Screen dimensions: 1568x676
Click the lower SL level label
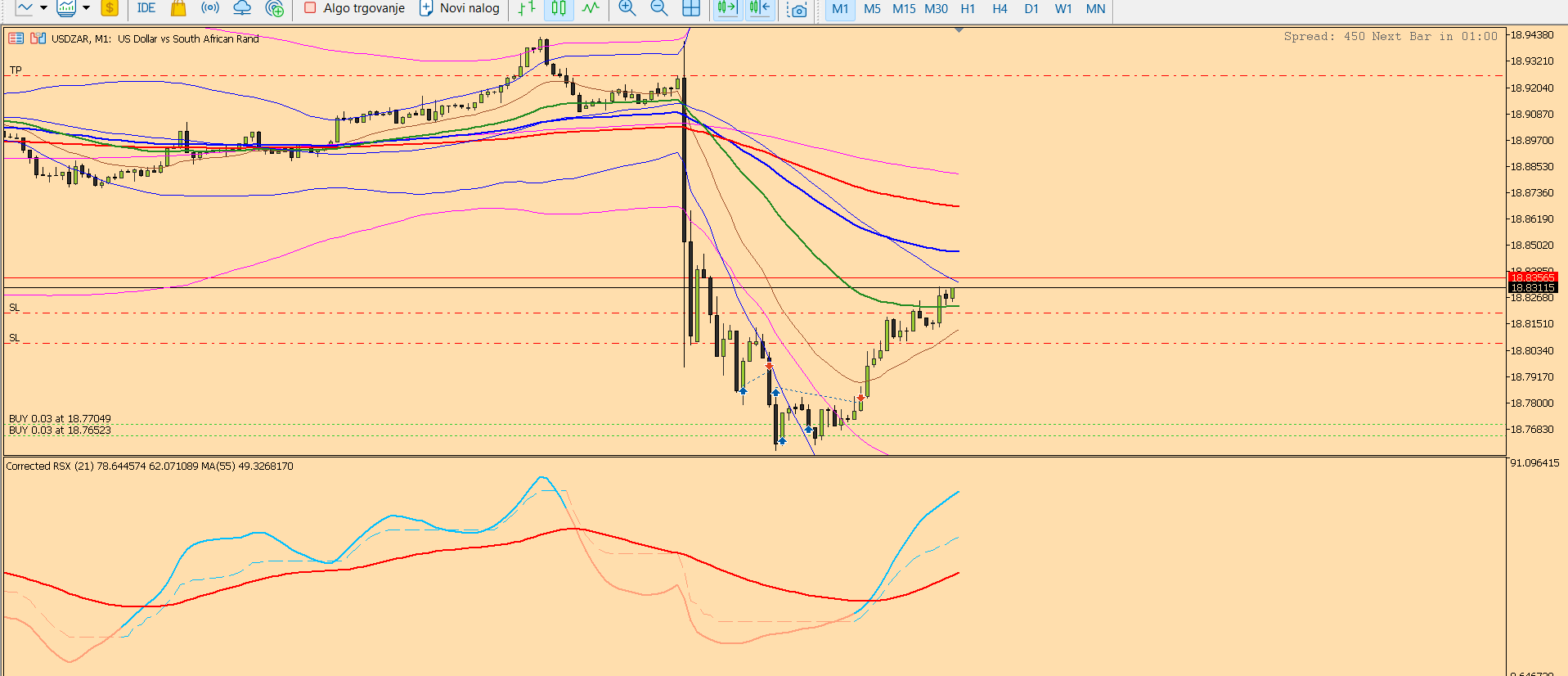[x=14, y=338]
